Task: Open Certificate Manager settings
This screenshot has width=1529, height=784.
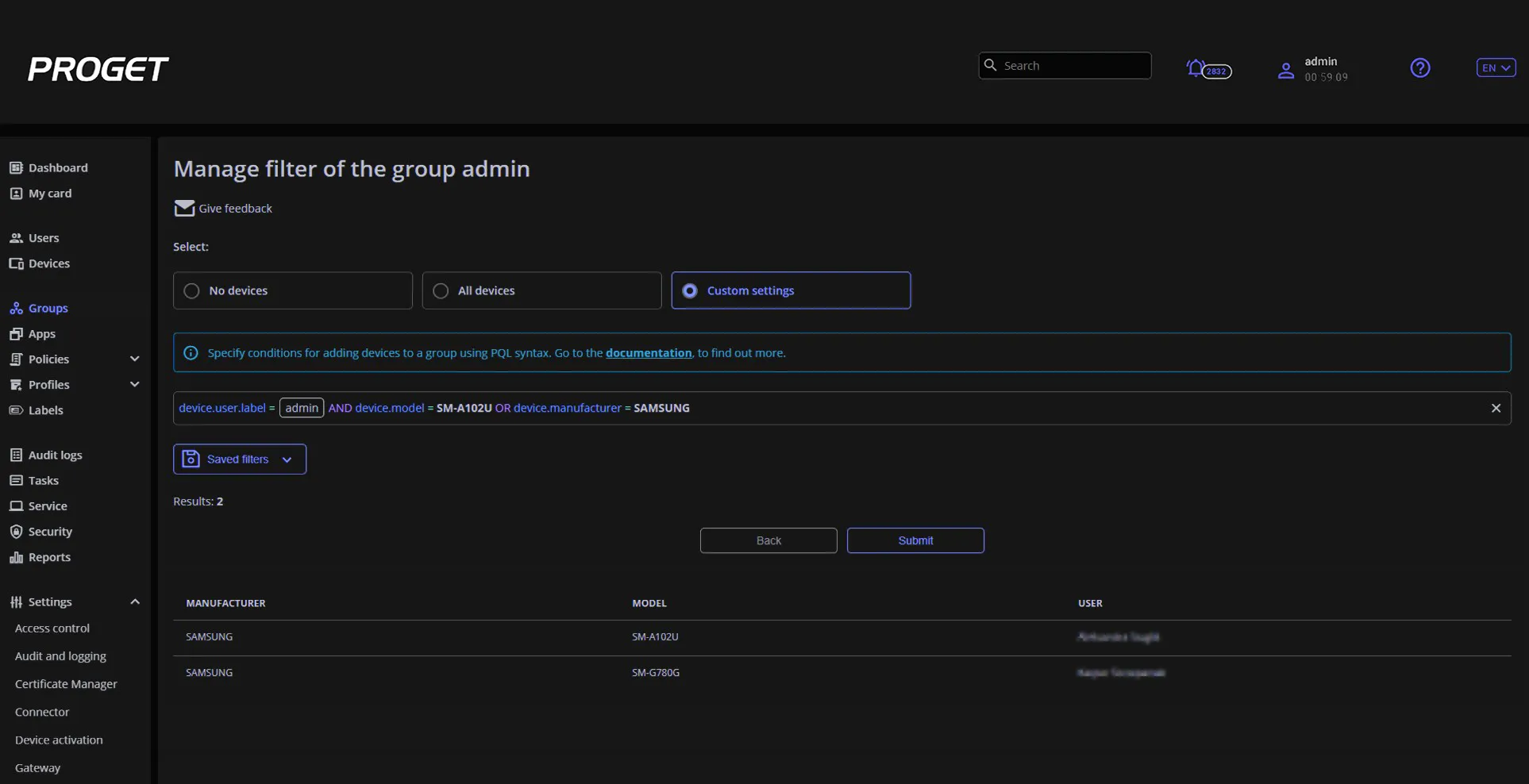Action: point(66,684)
